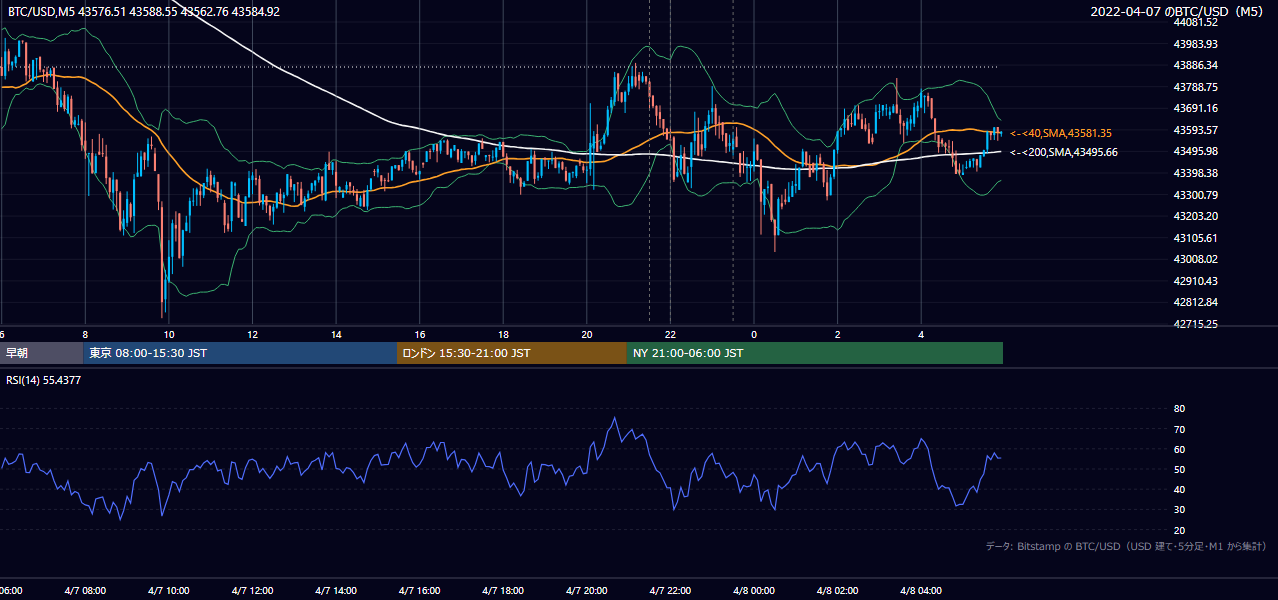Click bottom time label 4/7 10:00
1278x600 pixels.
(168, 591)
